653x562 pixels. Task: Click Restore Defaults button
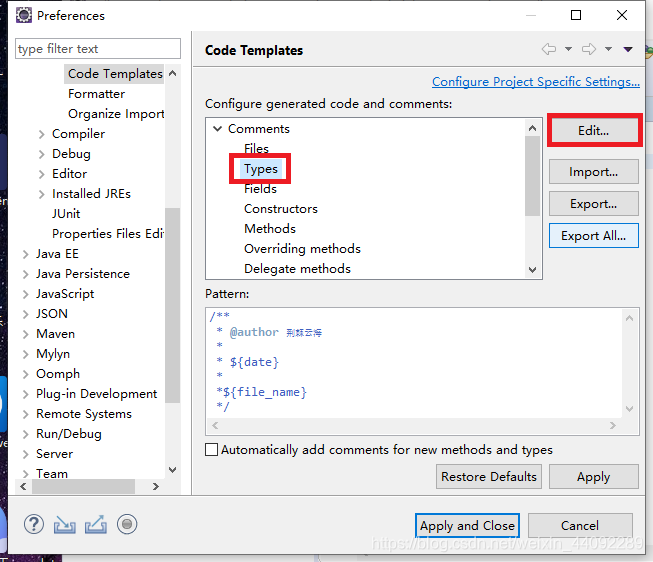pyautogui.click(x=489, y=476)
